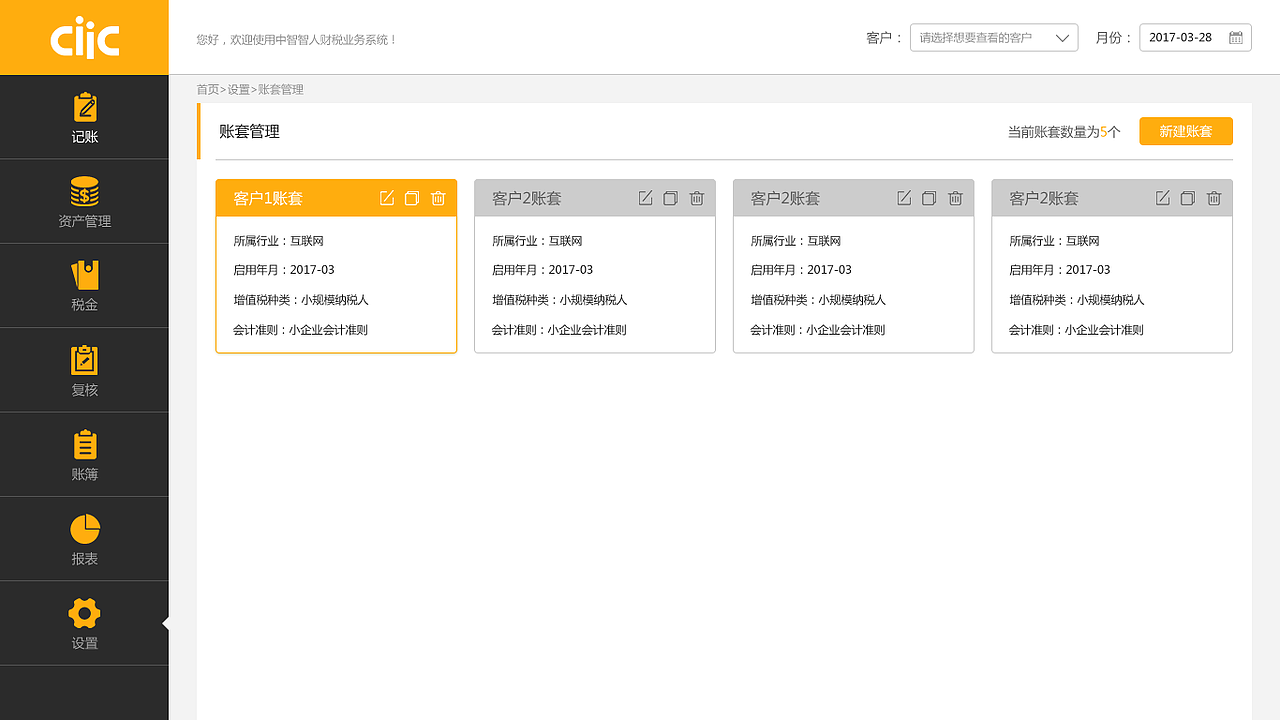Copy the 客户1账套 account set
The image size is (1280, 720).
(412, 198)
